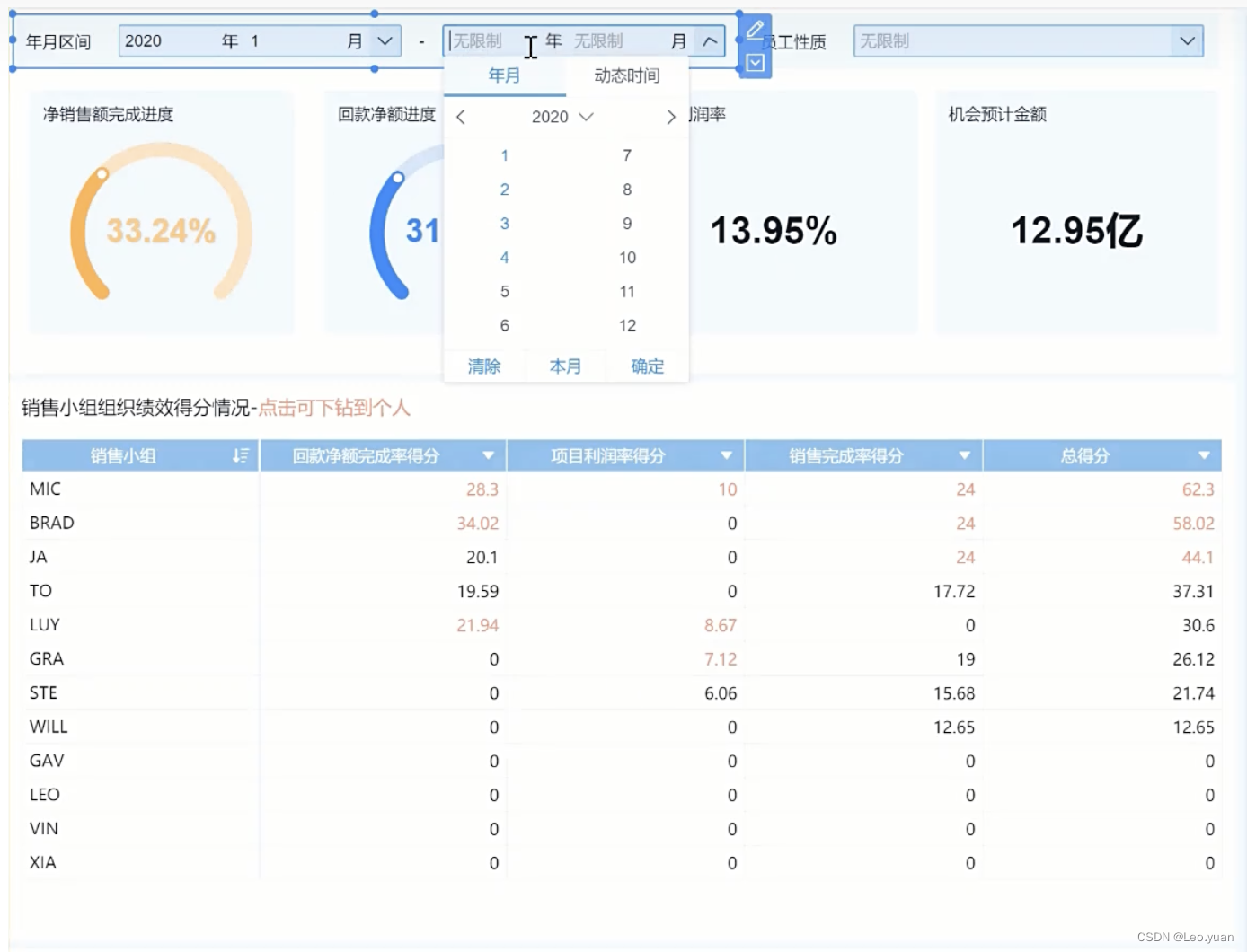Click the 清除 button
This screenshot has width=1247, height=952.
(x=484, y=366)
